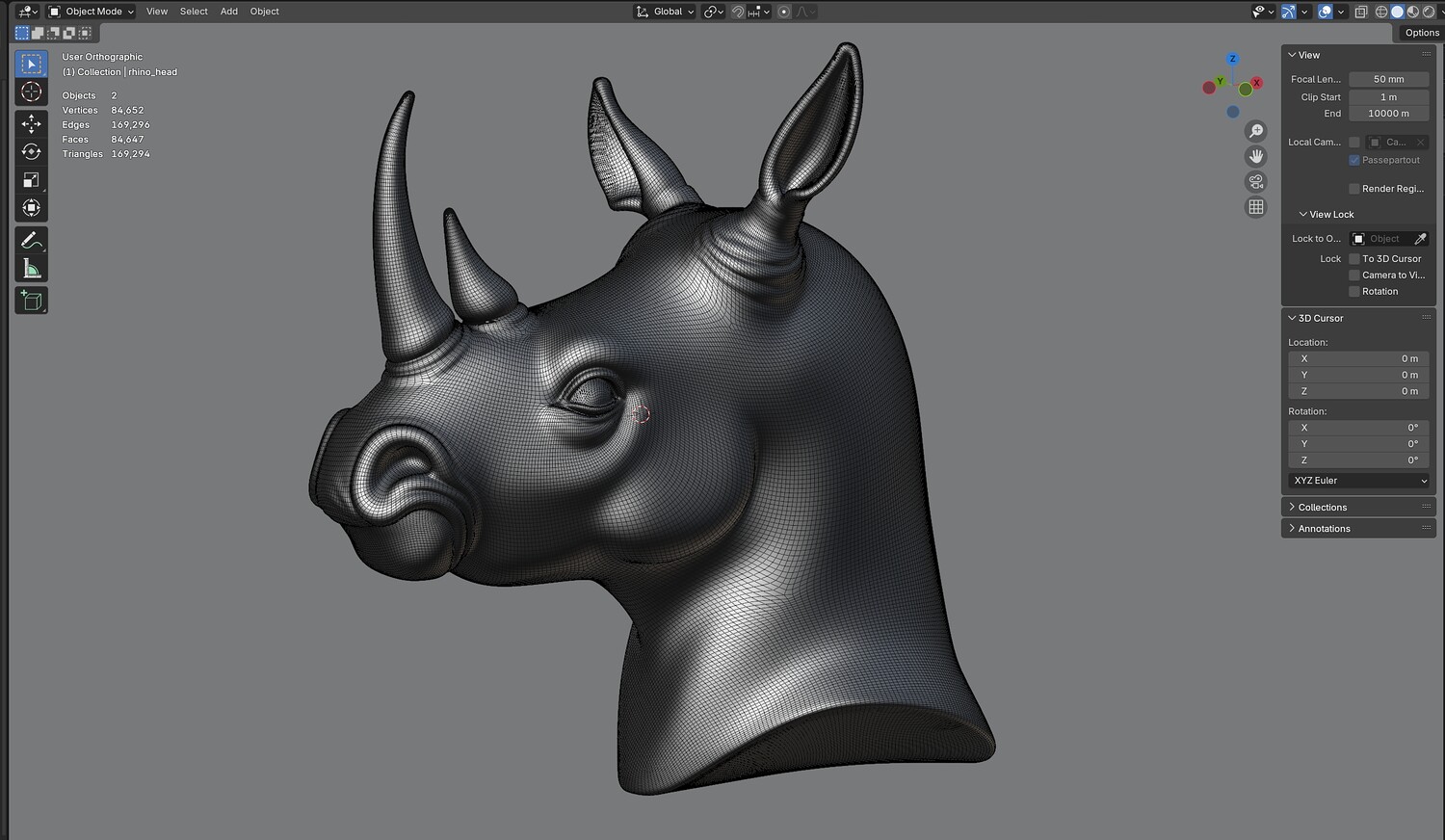Open the snapping options dropdown
Screen dimensions: 1445x840
tap(759, 12)
